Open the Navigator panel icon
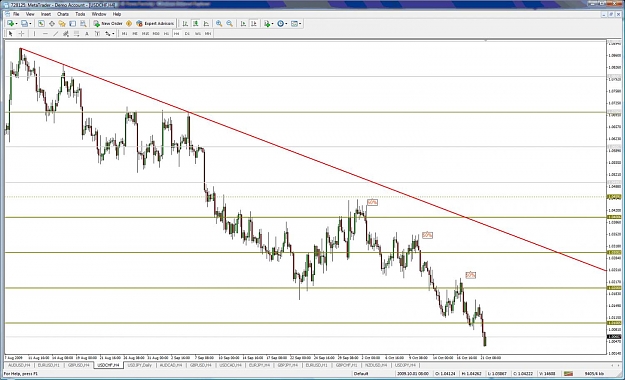The width and height of the screenshot is (625, 380). click(62, 24)
